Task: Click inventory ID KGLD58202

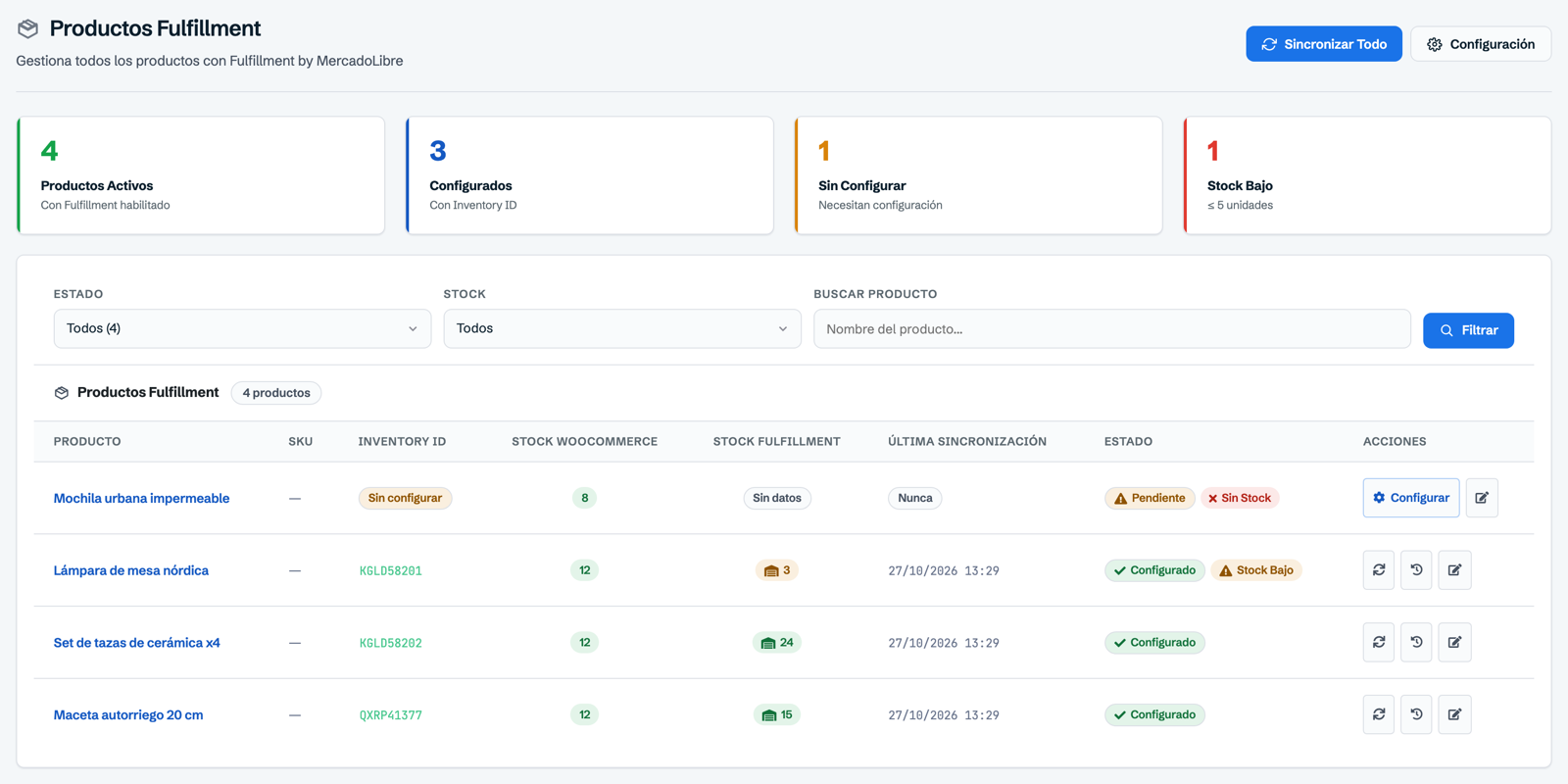Action: pos(391,643)
